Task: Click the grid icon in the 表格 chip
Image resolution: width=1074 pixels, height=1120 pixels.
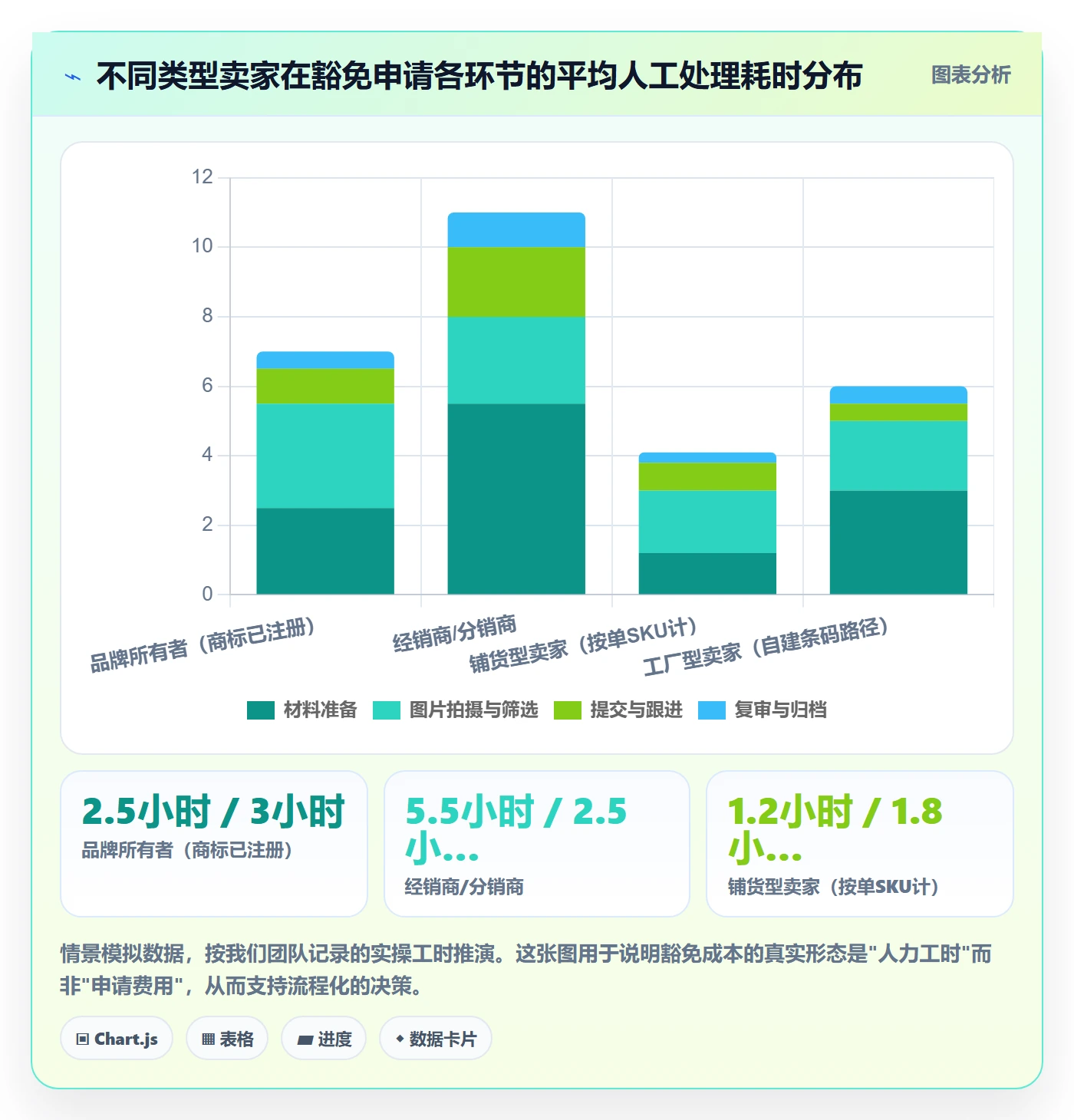Action: click(x=208, y=1039)
